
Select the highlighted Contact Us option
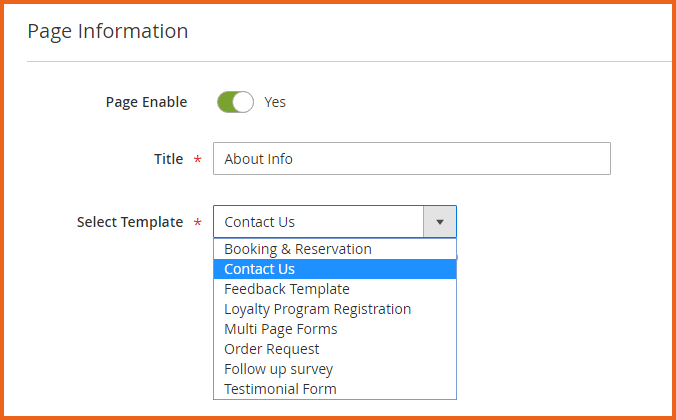(x=260, y=269)
